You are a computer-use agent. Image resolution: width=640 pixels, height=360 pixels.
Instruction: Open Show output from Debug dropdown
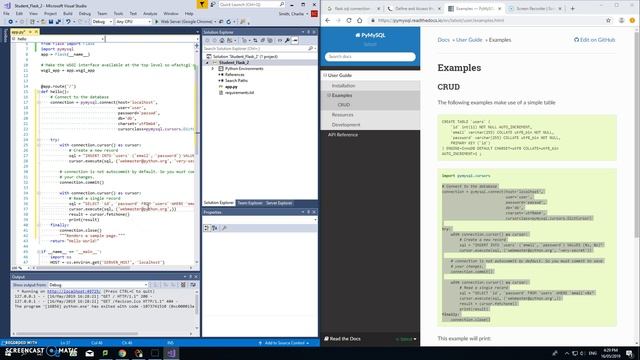click(x=98, y=284)
